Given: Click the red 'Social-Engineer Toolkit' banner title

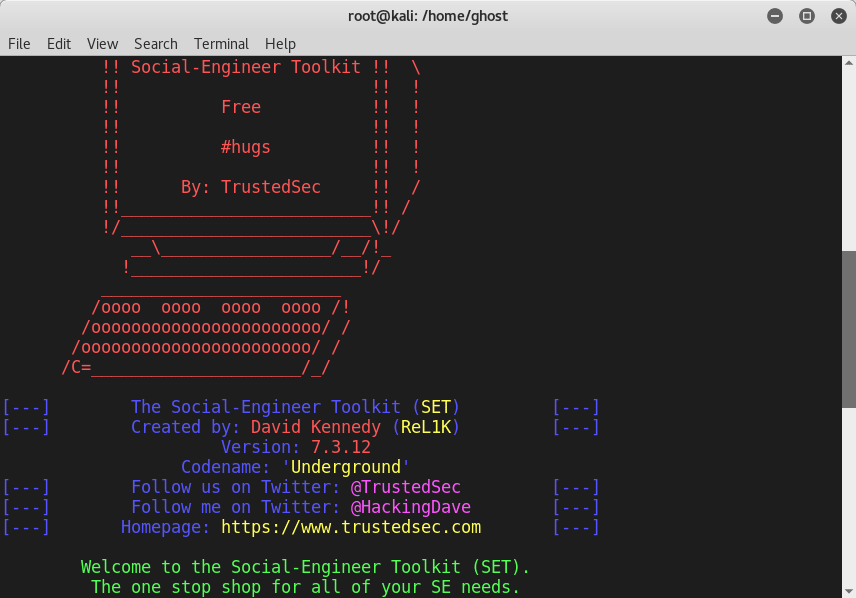Looking at the screenshot, I should click(x=246, y=67).
